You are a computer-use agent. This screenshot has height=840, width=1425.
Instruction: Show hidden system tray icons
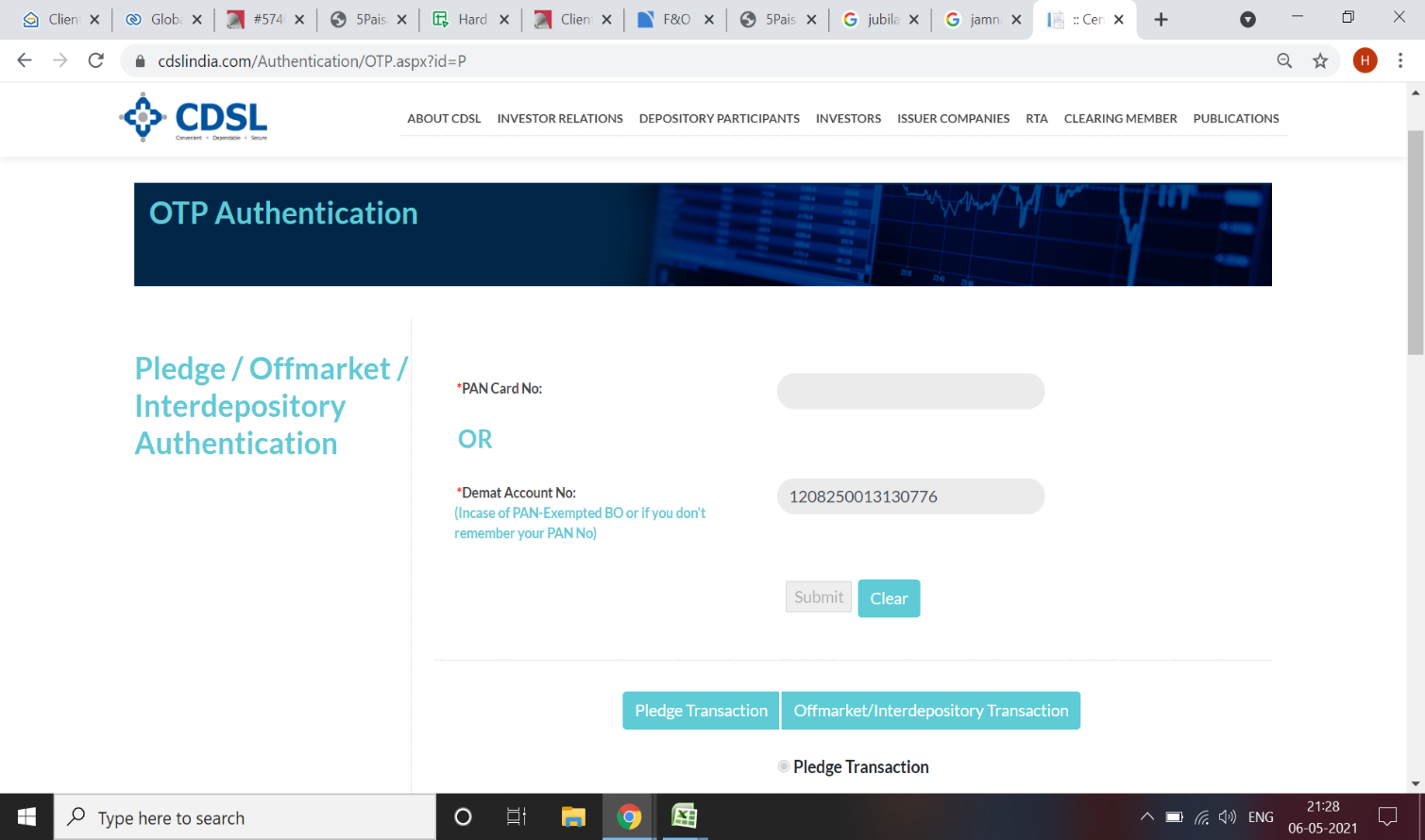(1146, 817)
